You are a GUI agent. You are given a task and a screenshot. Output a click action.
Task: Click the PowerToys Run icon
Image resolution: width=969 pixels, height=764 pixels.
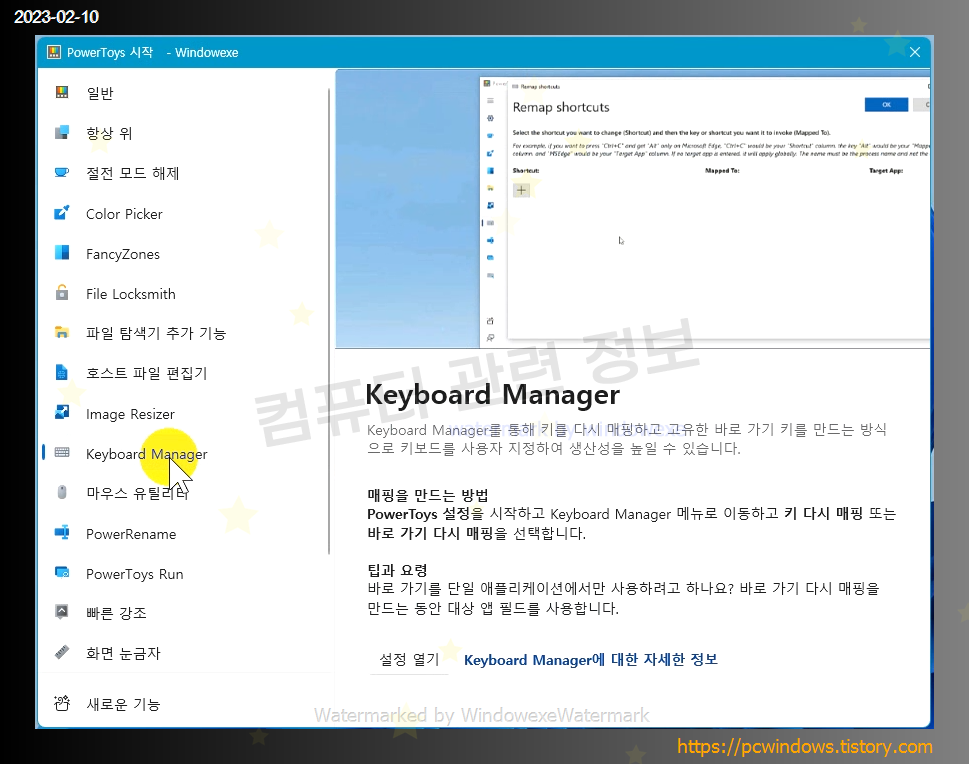62,572
